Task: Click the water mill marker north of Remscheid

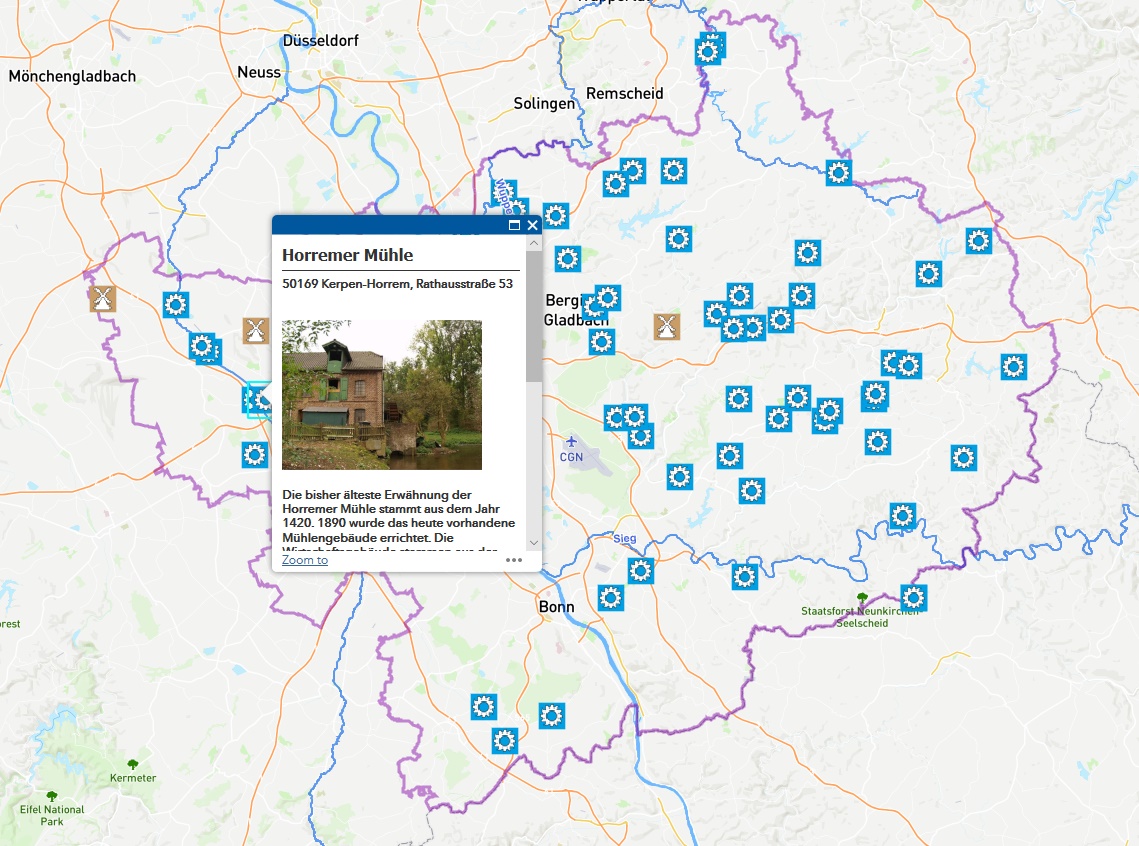Action: click(708, 52)
